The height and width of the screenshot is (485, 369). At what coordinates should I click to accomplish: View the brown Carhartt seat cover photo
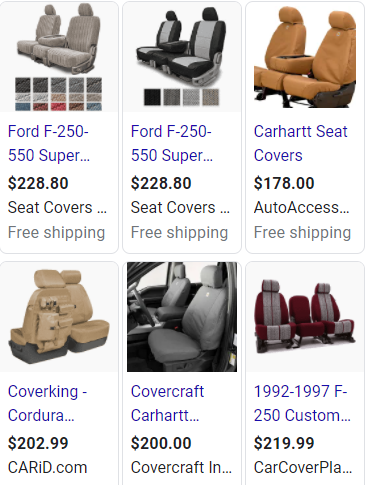point(305,57)
